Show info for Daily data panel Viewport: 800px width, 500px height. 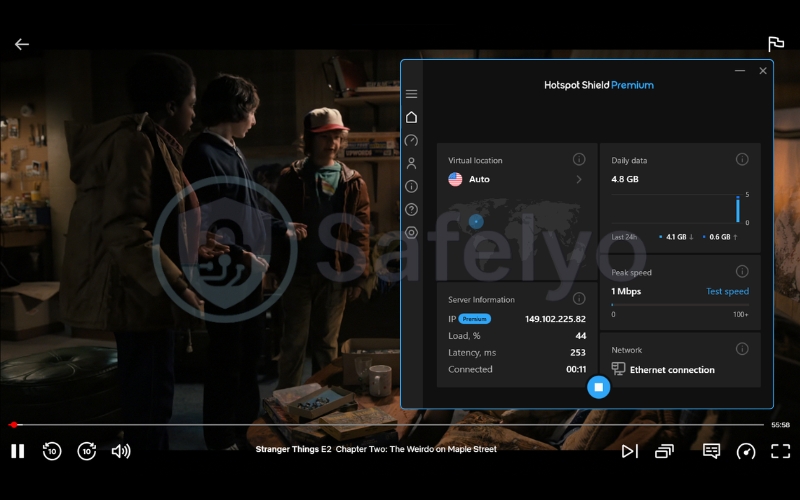tap(742, 159)
